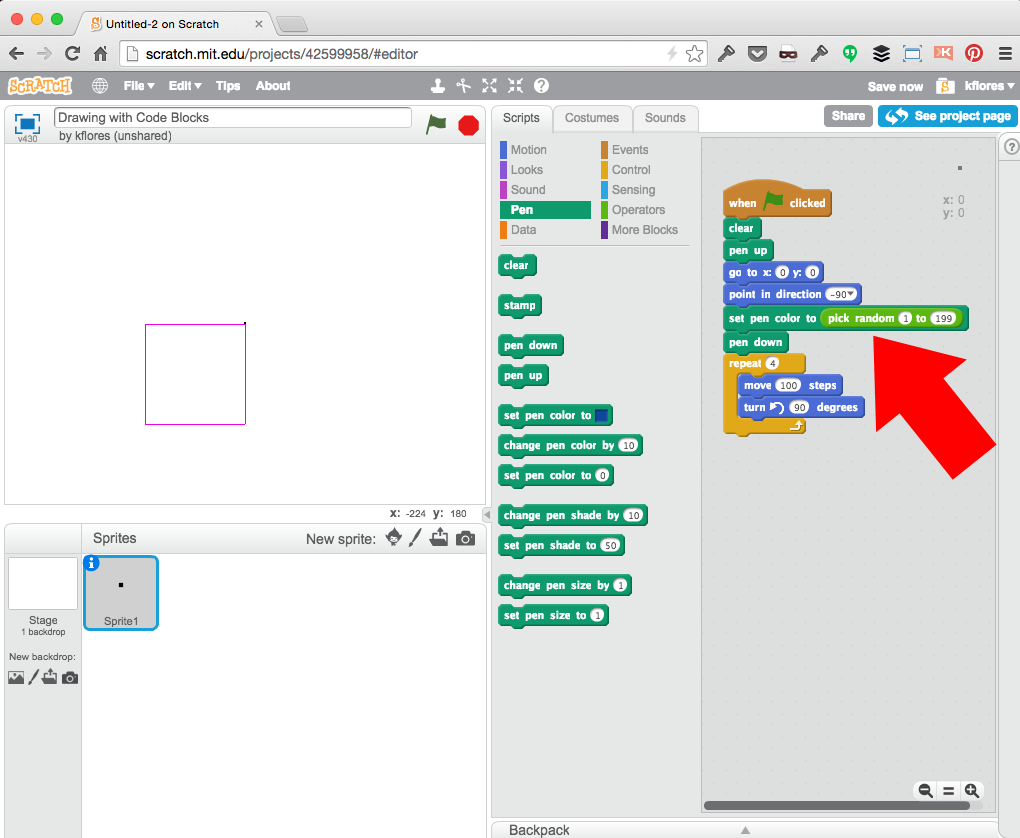Select the Sprite1 thumbnail
The width and height of the screenshot is (1020, 838).
tap(121, 593)
